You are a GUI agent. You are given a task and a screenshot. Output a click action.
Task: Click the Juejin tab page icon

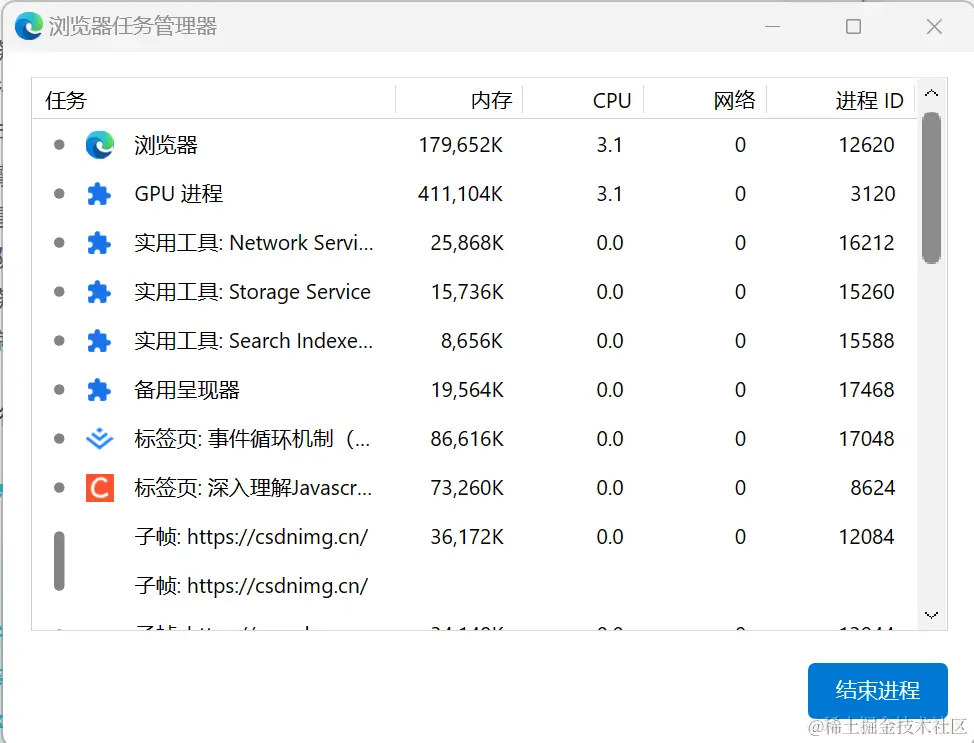[x=99, y=439]
